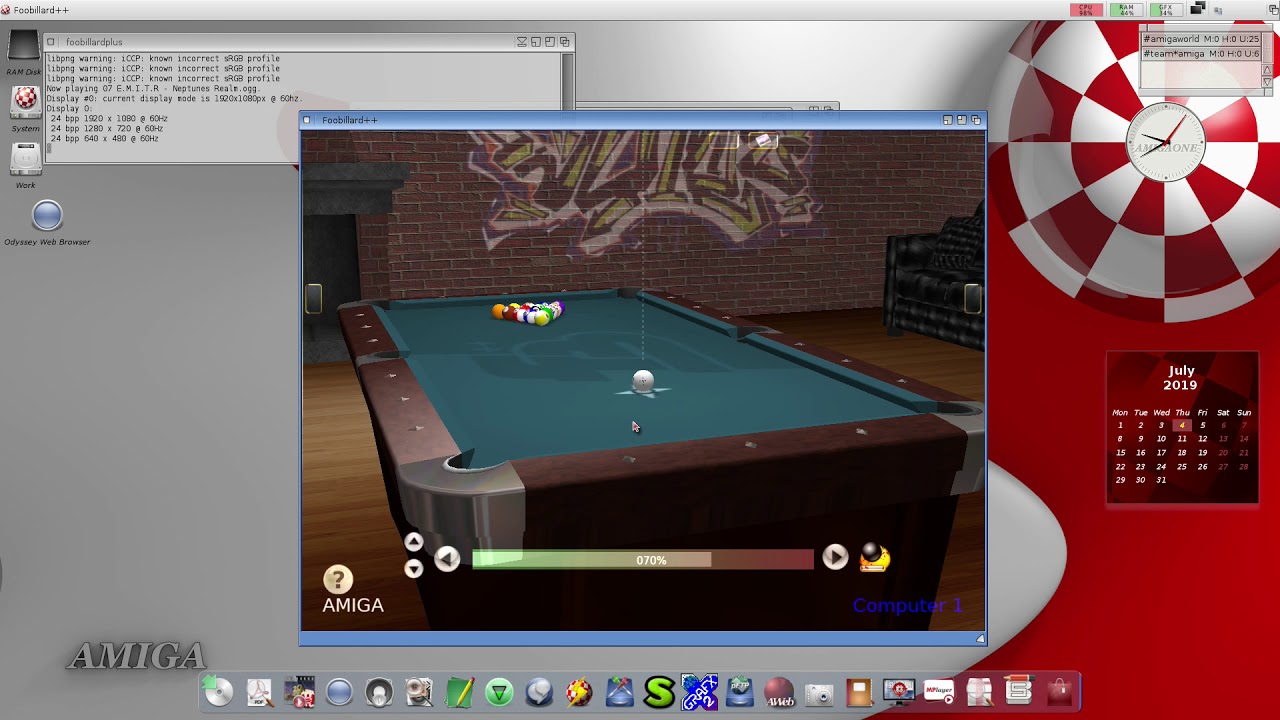Open the PDF viewer icon in the dock

point(260,692)
